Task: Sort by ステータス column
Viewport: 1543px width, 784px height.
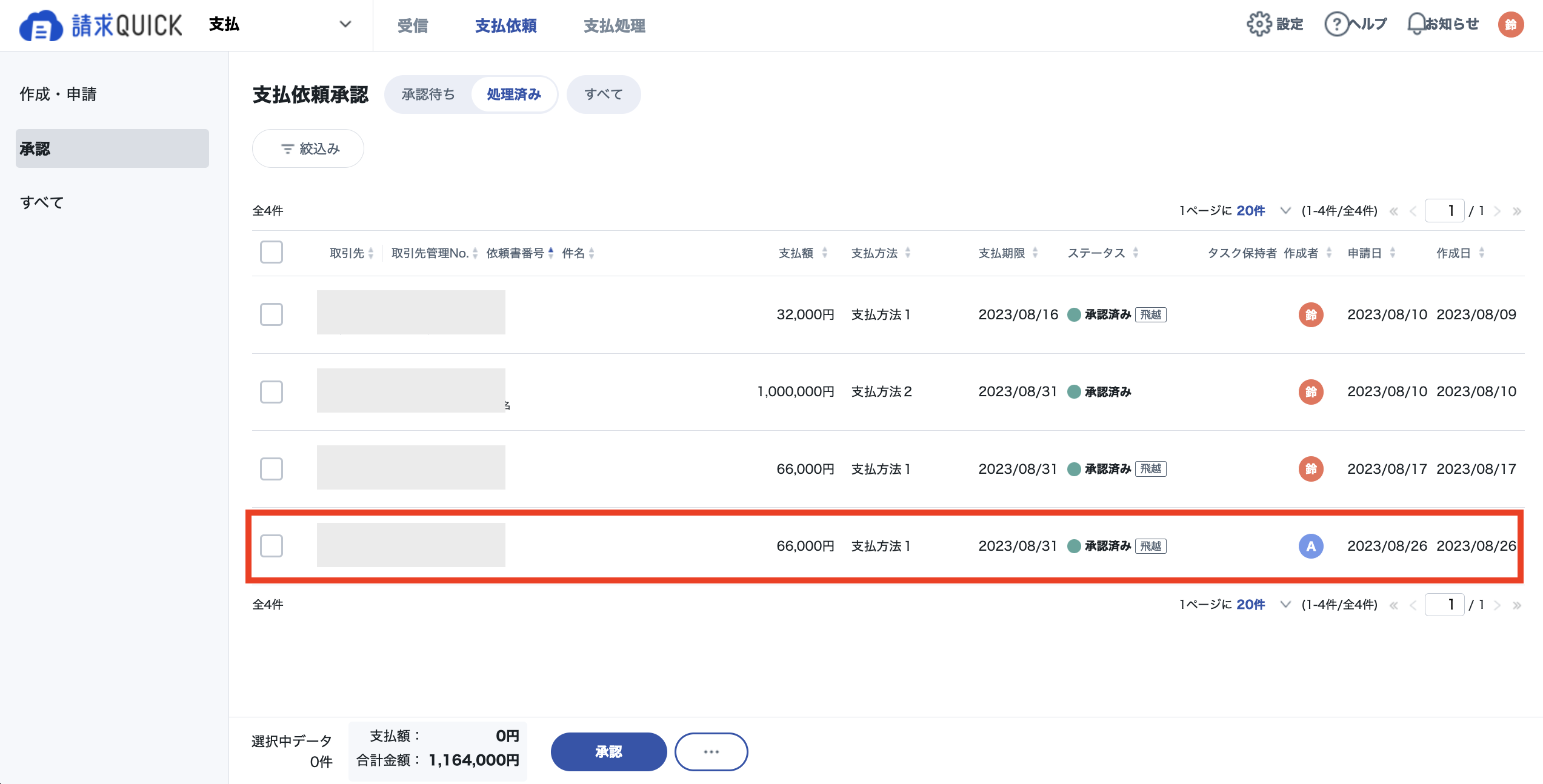Action: (1136, 253)
